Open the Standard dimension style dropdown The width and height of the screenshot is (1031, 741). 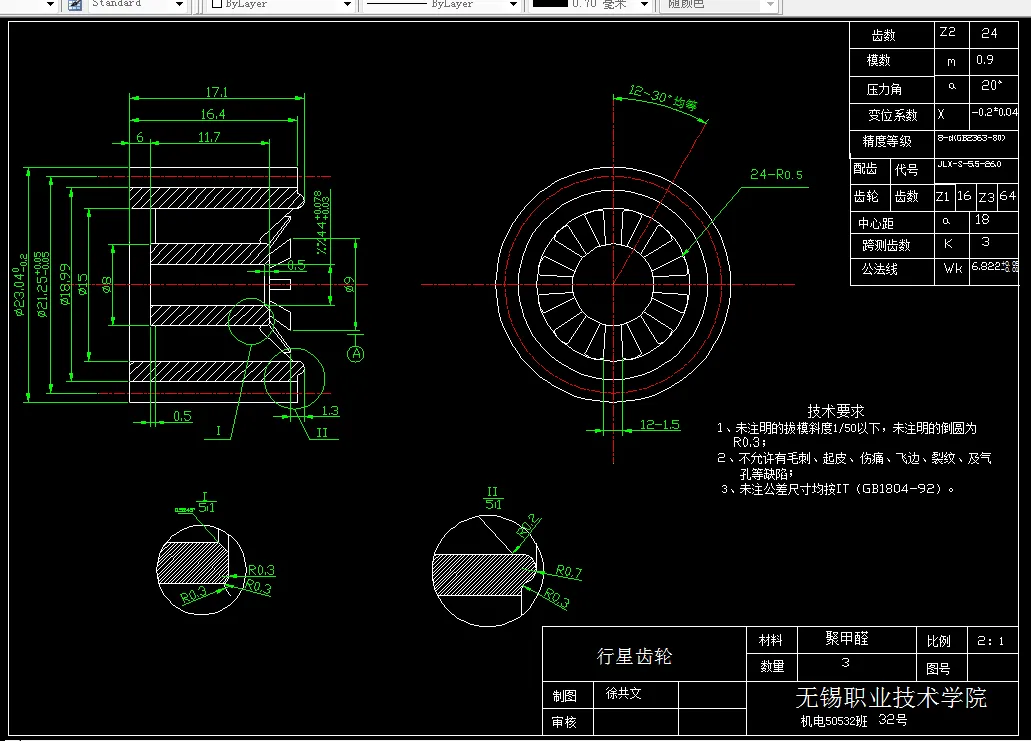180,5
